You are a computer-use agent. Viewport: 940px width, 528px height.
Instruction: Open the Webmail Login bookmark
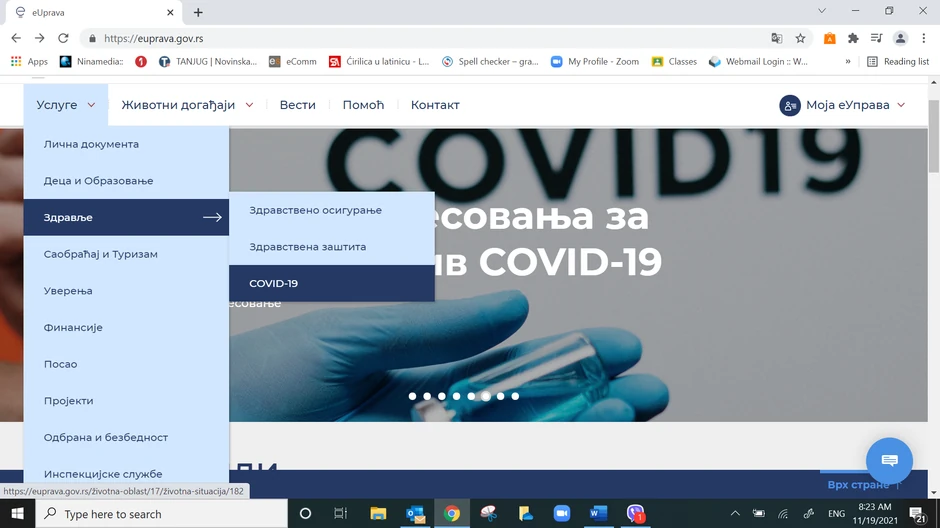click(x=758, y=62)
